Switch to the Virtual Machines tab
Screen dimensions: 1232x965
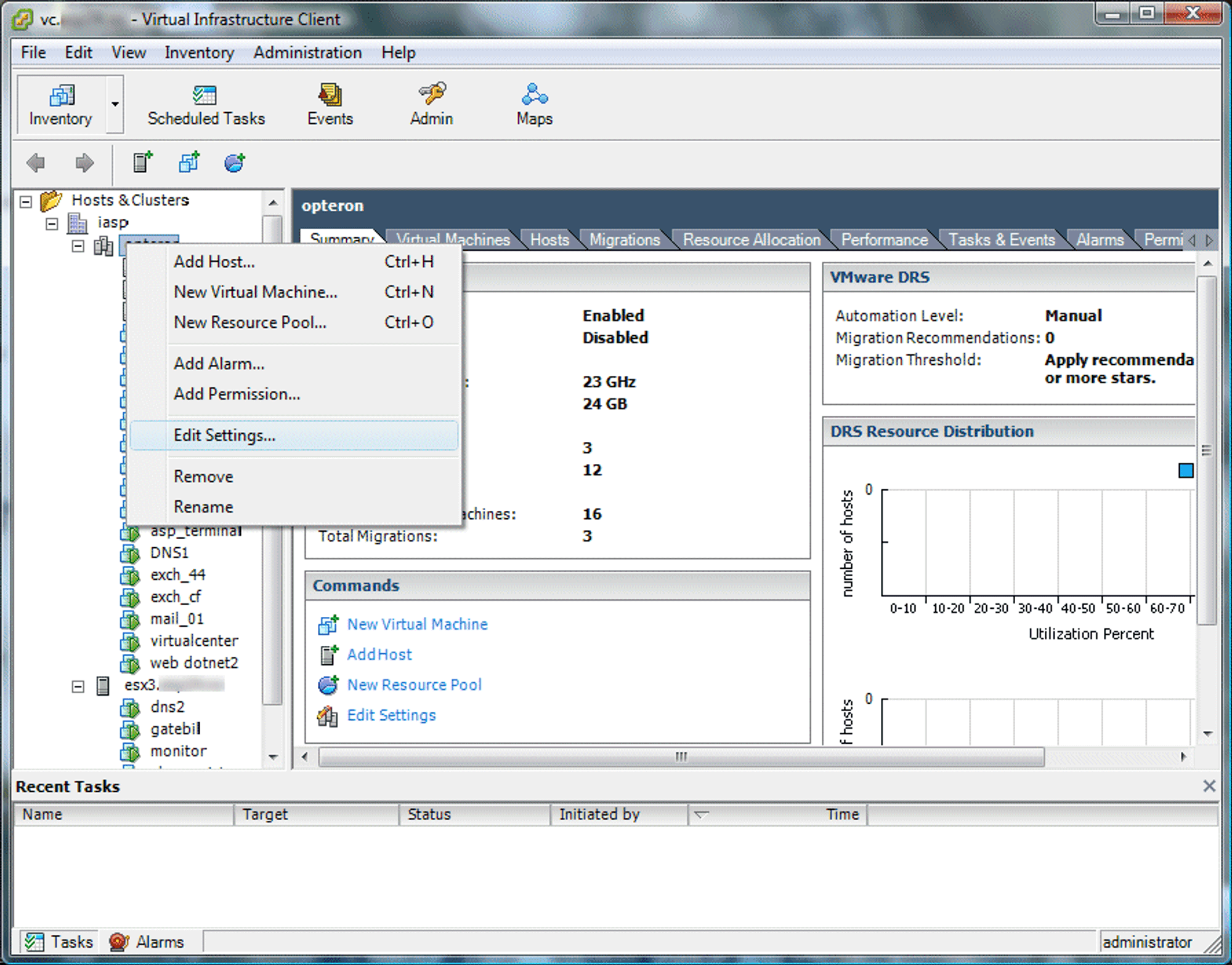pos(453,239)
